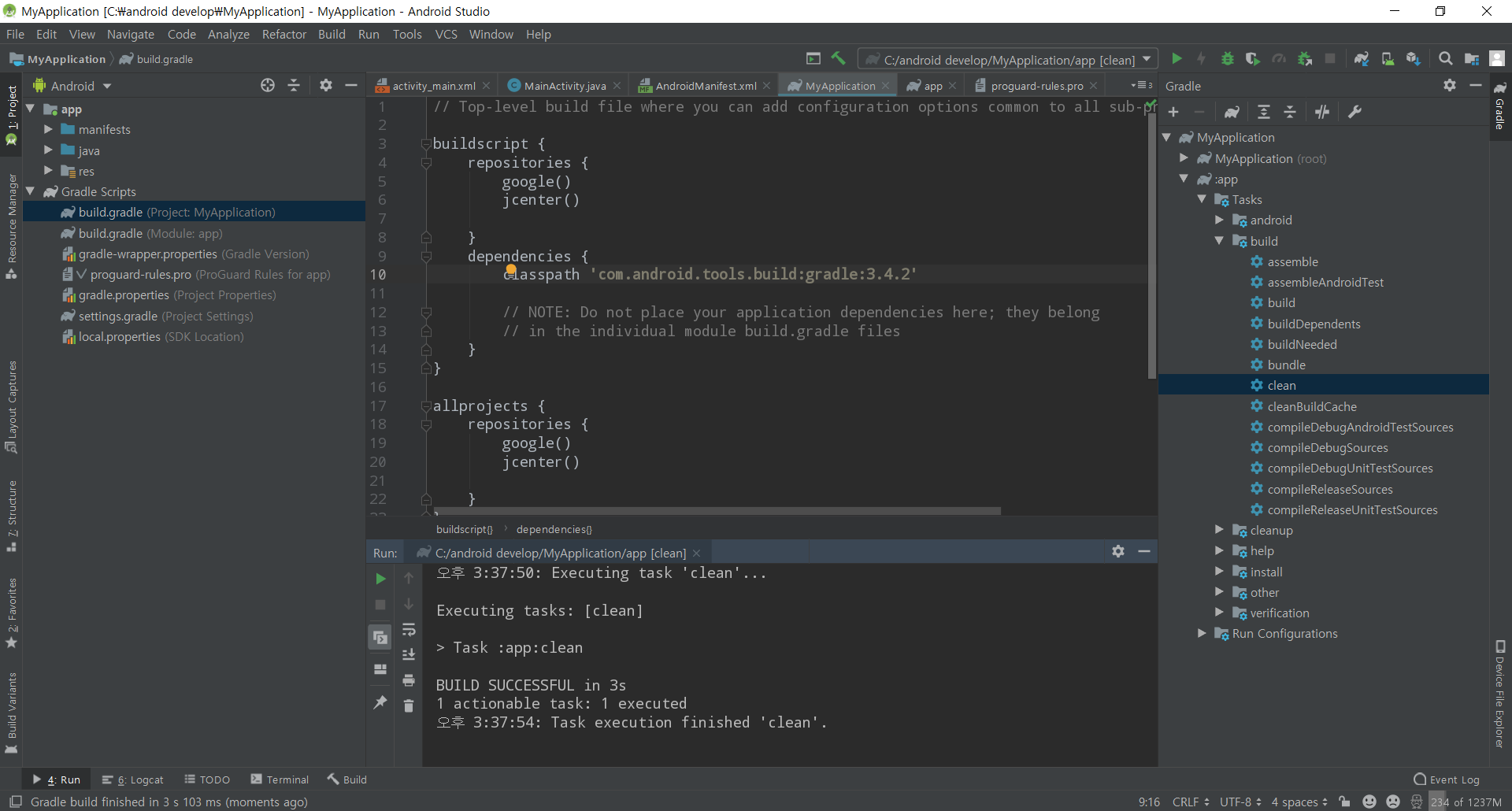Viewport: 1512px width, 811px height.
Task: Open the AVD Manager icon
Action: (1388, 59)
